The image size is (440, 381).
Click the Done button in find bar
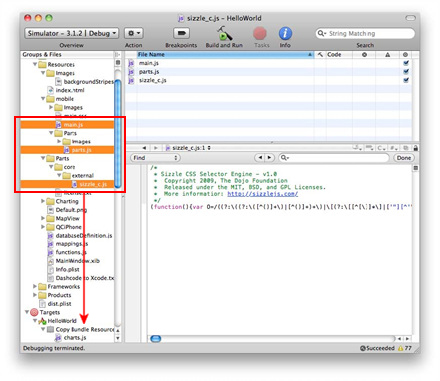(404, 158)
